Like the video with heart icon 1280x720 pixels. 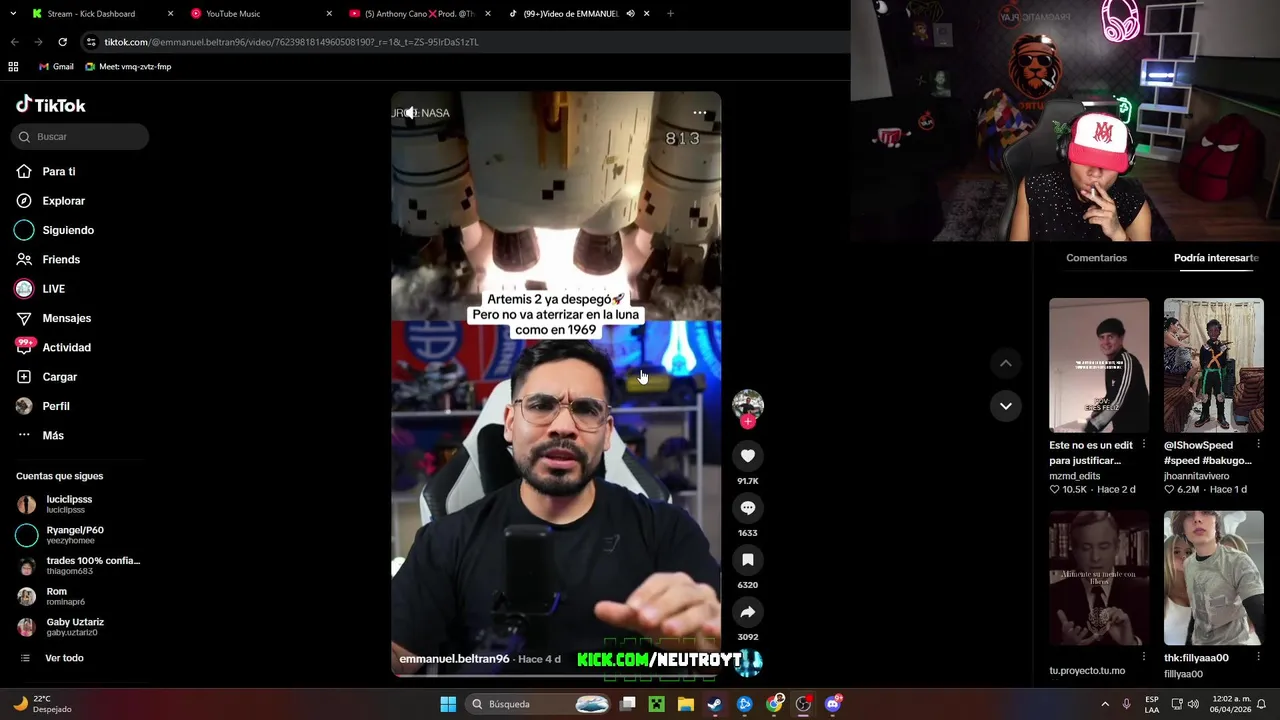coord(747,456)
